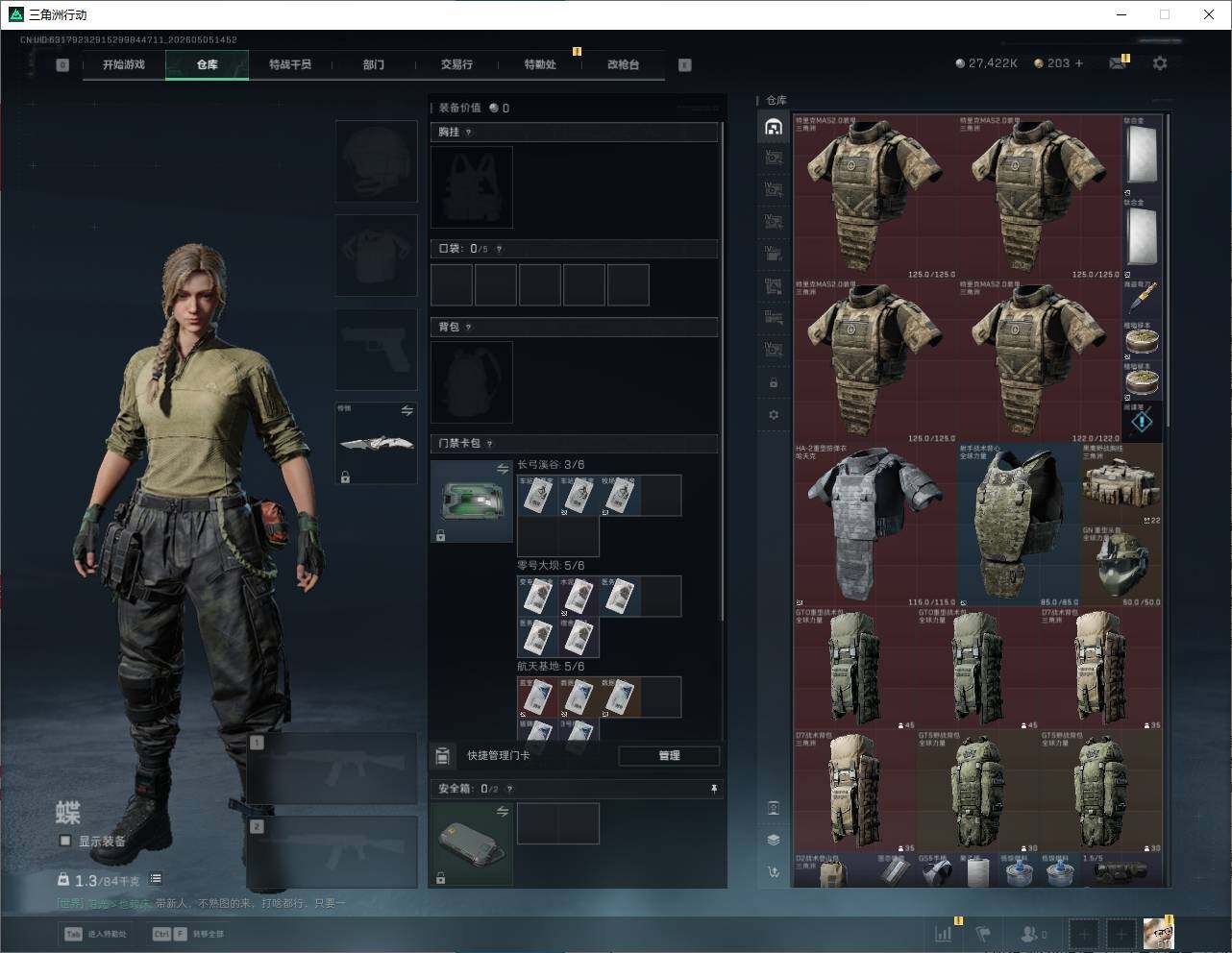Select the seagull knife item in stash
This screenshot has width=1232, height=953.
(x=1142, y=300)
